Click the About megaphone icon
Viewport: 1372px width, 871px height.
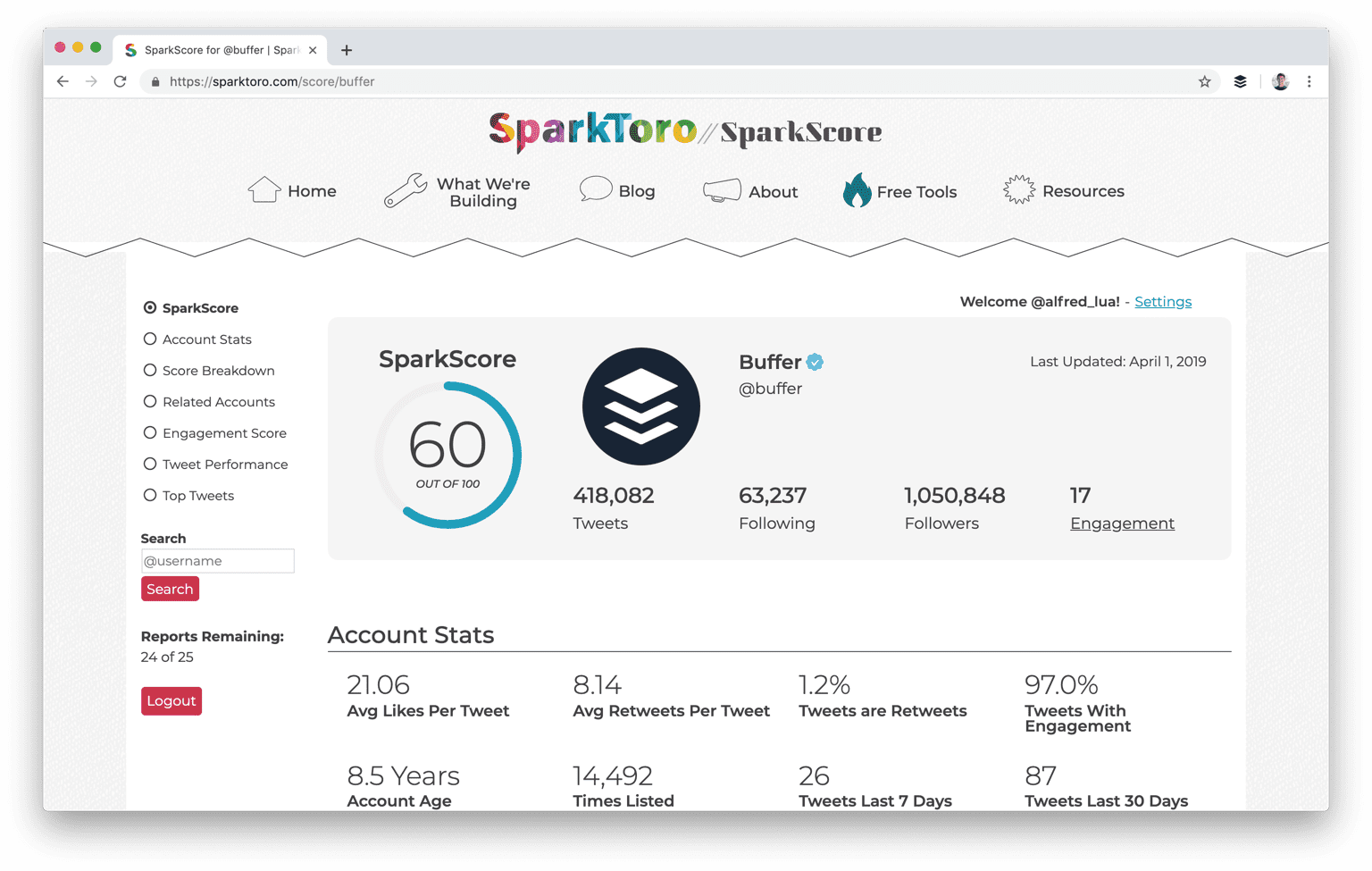722,190
